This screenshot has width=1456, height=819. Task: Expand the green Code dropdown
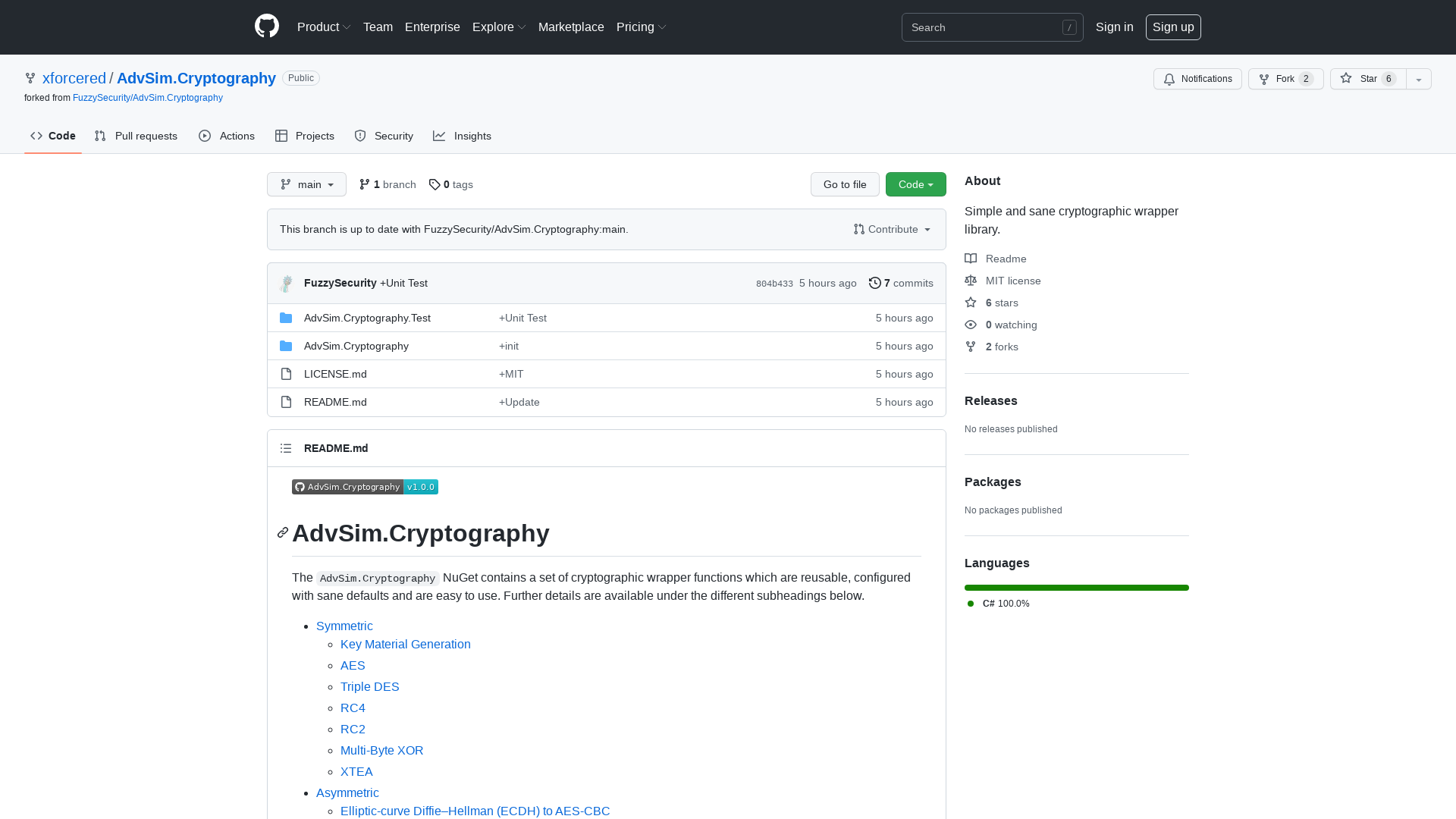click(x=915, y=184)
